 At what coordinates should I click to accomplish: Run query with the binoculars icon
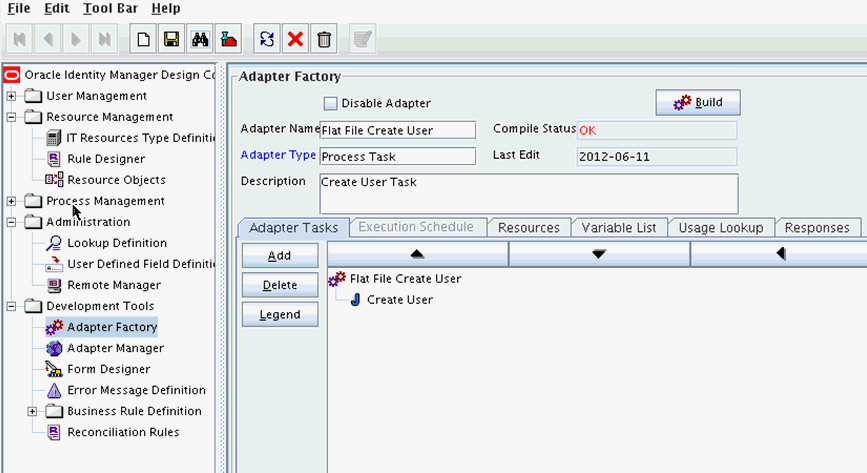(200, 39)
